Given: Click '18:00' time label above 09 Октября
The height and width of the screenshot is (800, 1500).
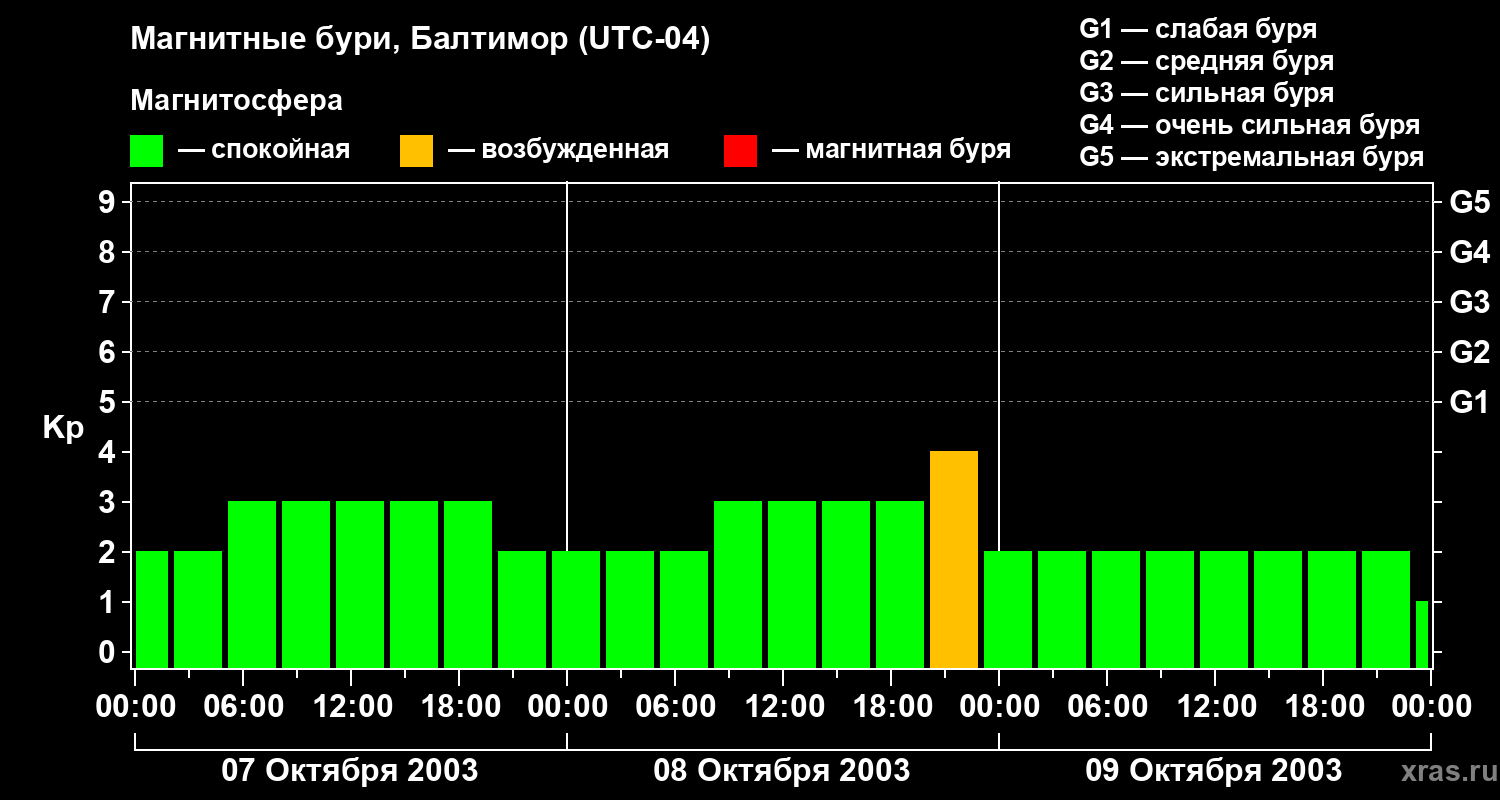Looking at the screenshot, I should pos(1323,707).
